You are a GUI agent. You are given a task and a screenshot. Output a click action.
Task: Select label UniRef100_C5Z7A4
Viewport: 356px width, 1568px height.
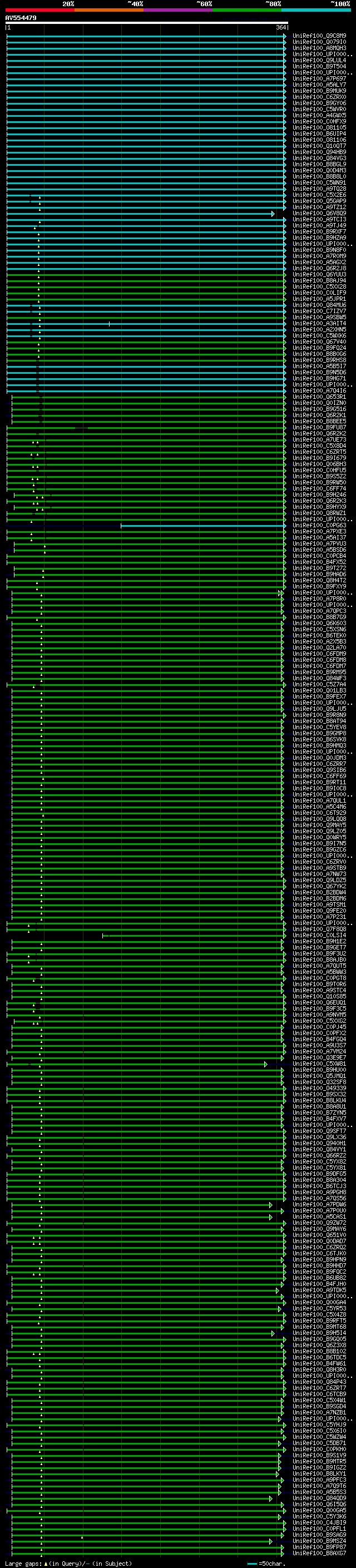(x=319, y=684)
